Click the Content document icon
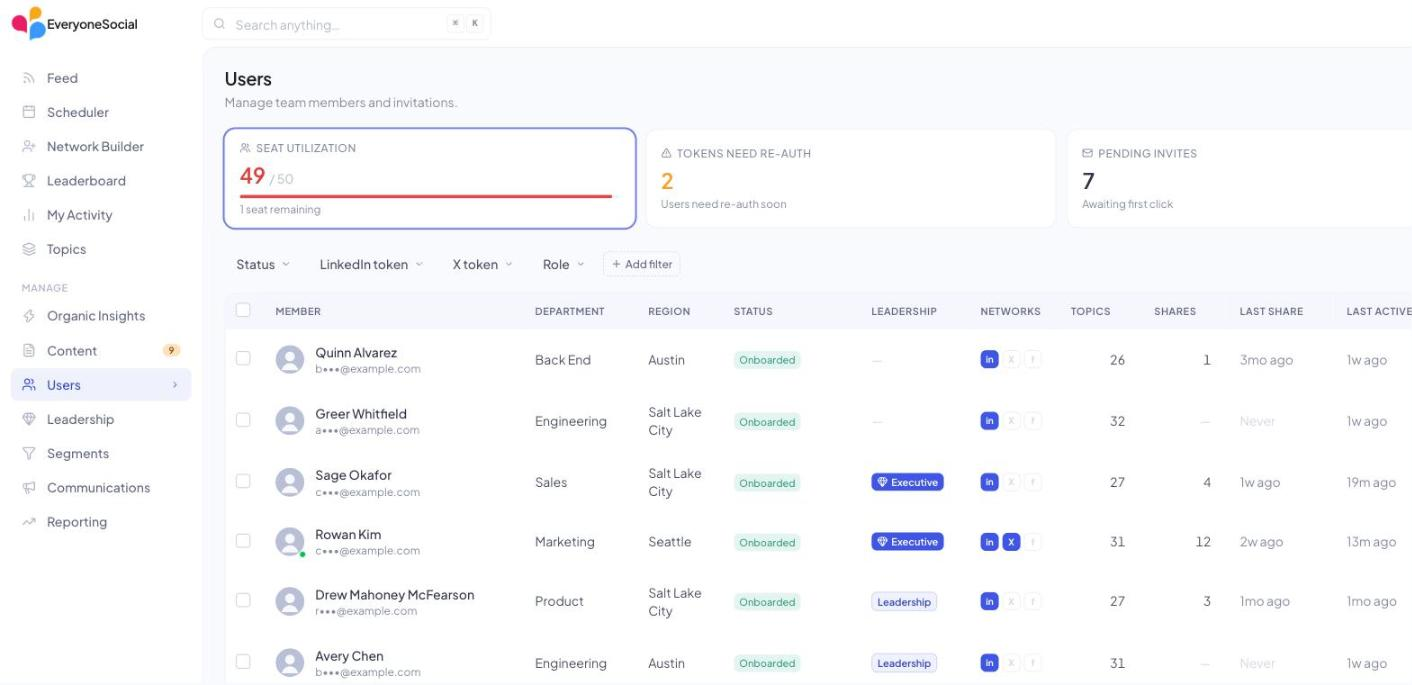This screenshot has height=685, width=1412. (29, 351)
